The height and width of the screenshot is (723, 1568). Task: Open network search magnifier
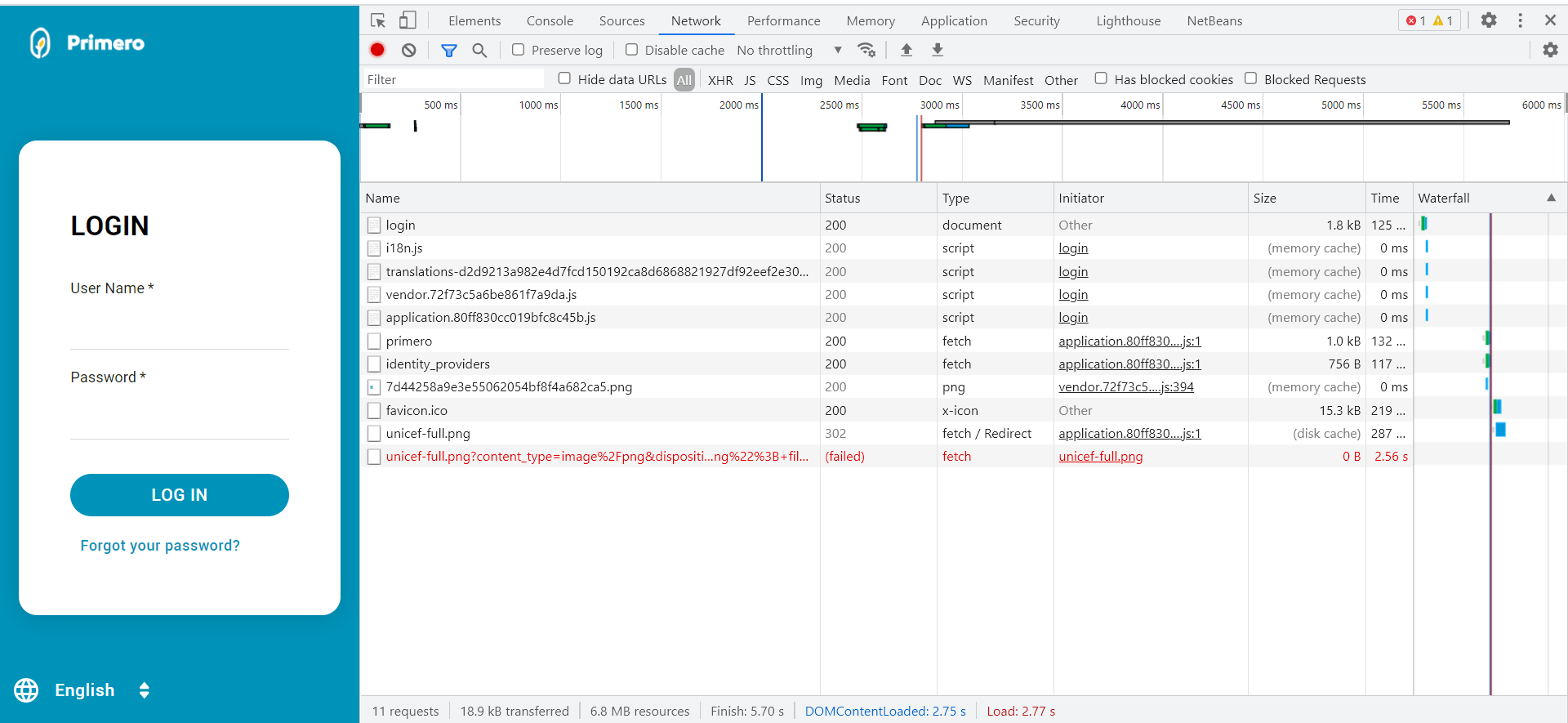point(479,50)
